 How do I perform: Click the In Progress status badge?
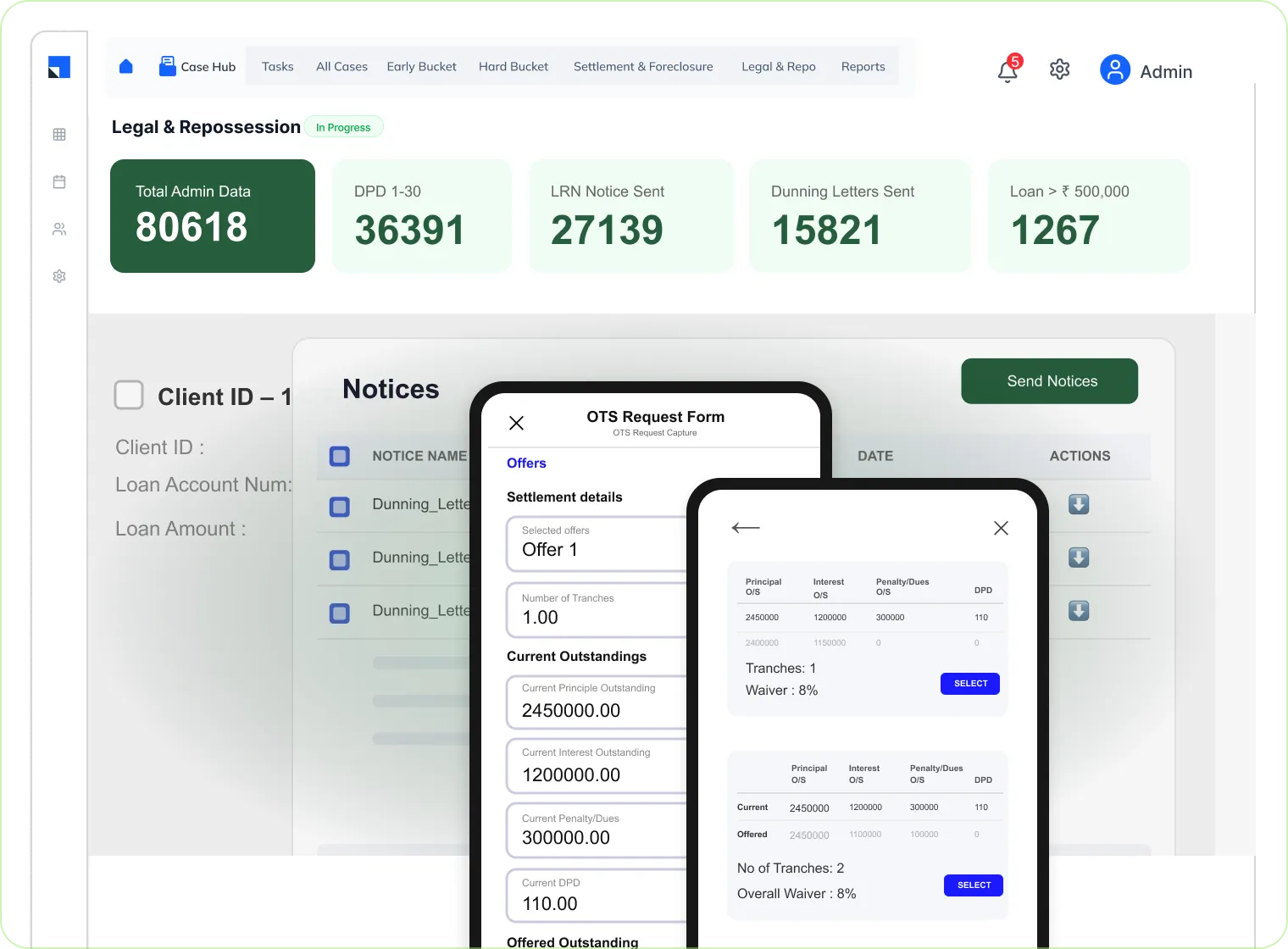(343, 127)
